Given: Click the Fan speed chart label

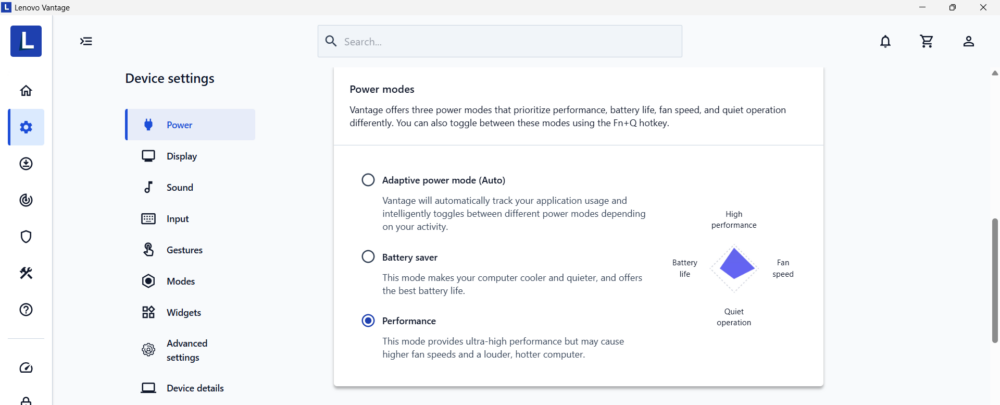Looking at the screenshot, I should [x=783, y=269].
